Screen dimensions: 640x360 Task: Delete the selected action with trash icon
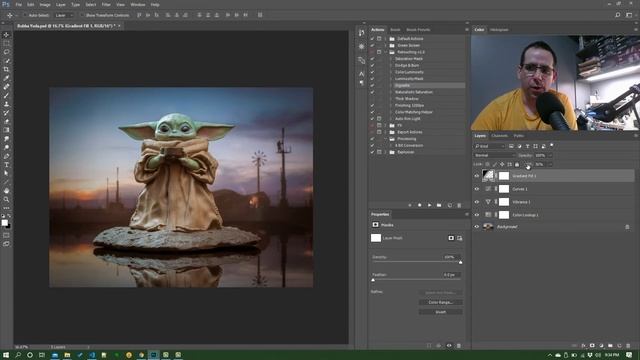point(459,205)
